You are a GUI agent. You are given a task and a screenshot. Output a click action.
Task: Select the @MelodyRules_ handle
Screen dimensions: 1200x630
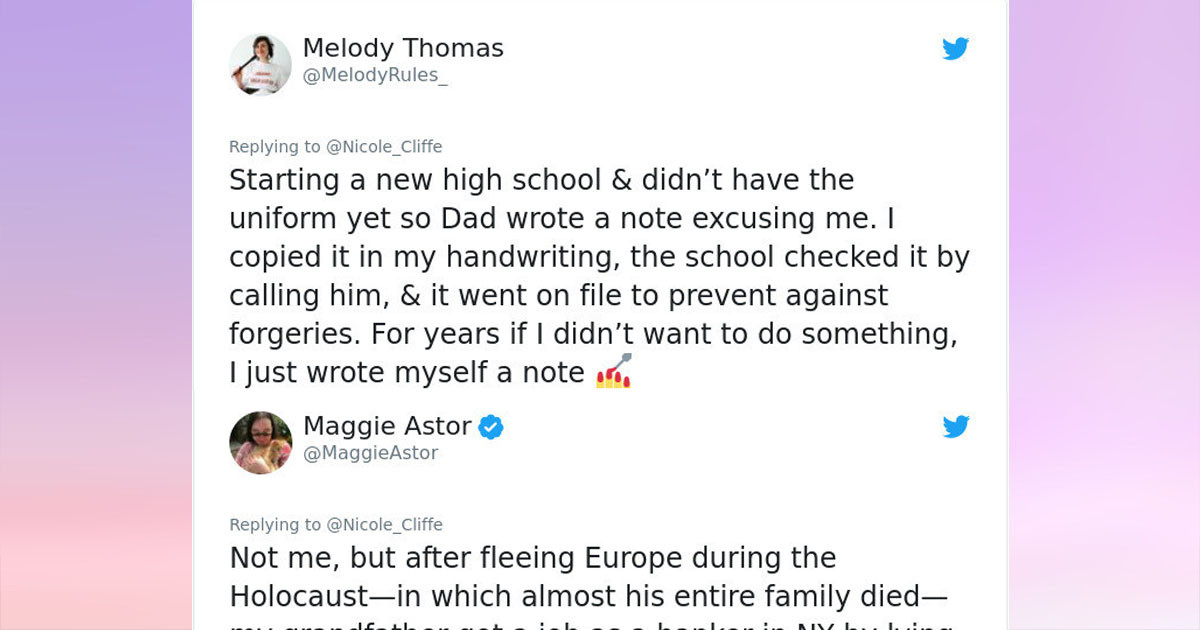[373, 74]
